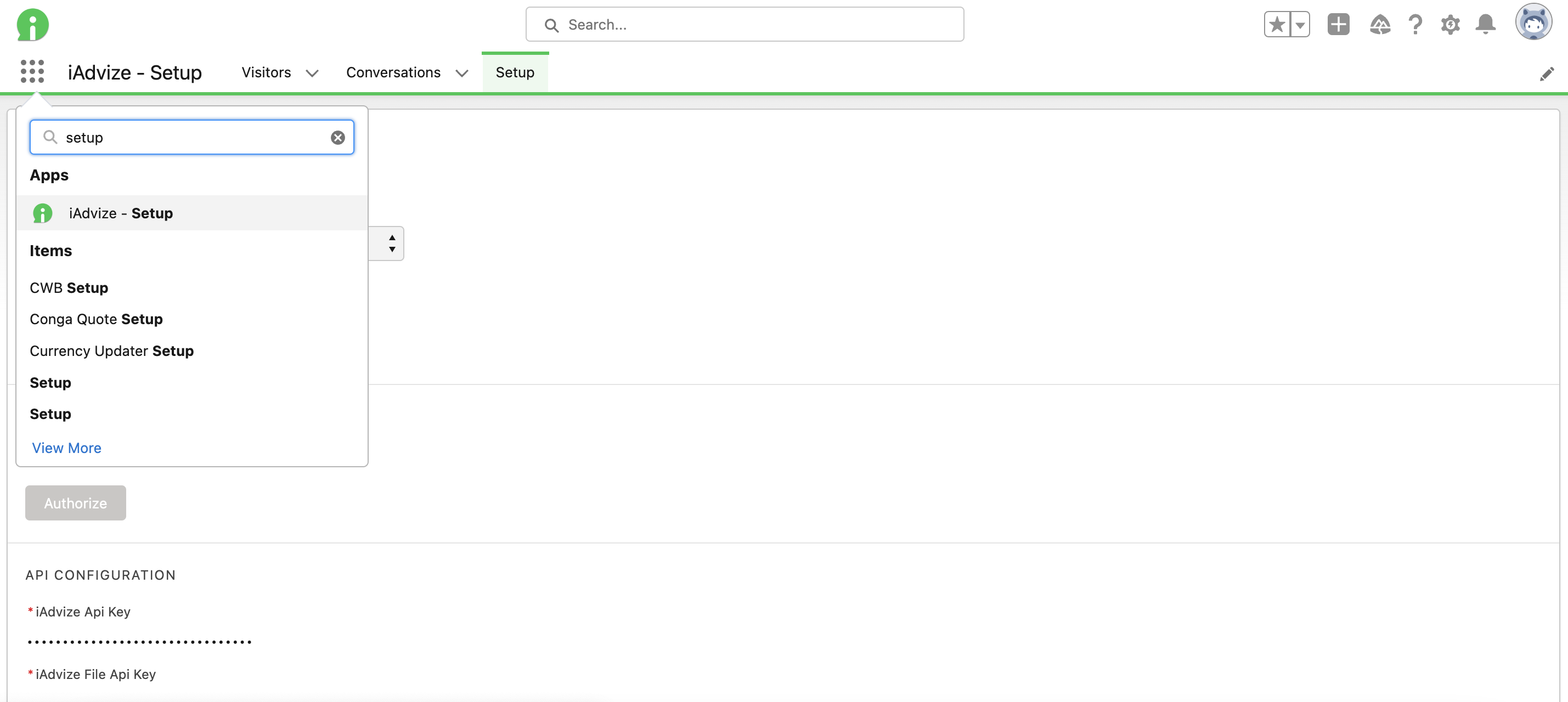Click the pencil edit navigation icon
Image resolution: width=1568 pixels, height=702 pixels.
[x=1547, y=74]
